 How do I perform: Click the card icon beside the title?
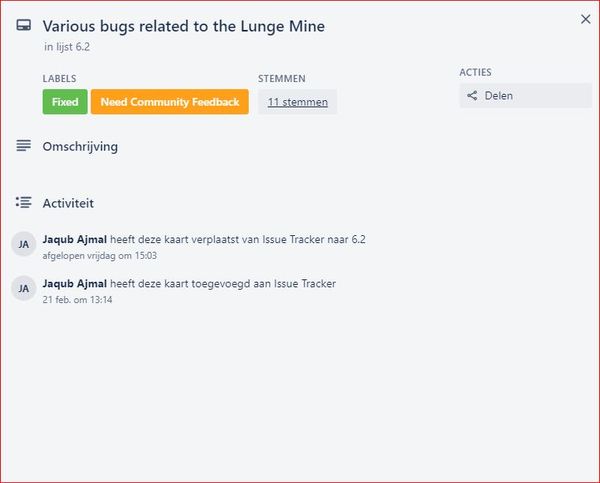click(24, 25)
